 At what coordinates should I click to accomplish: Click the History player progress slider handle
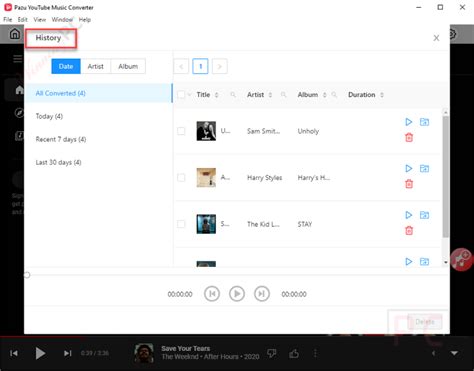tap(27, 275)
